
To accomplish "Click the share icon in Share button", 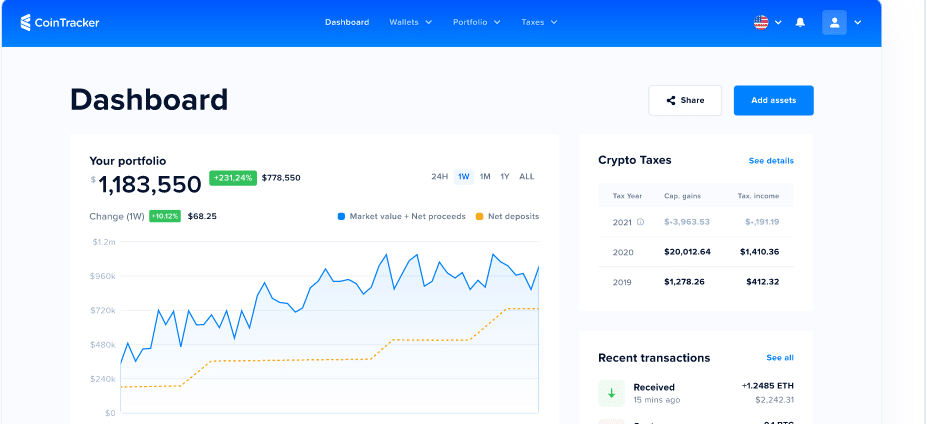I will 670,100.
